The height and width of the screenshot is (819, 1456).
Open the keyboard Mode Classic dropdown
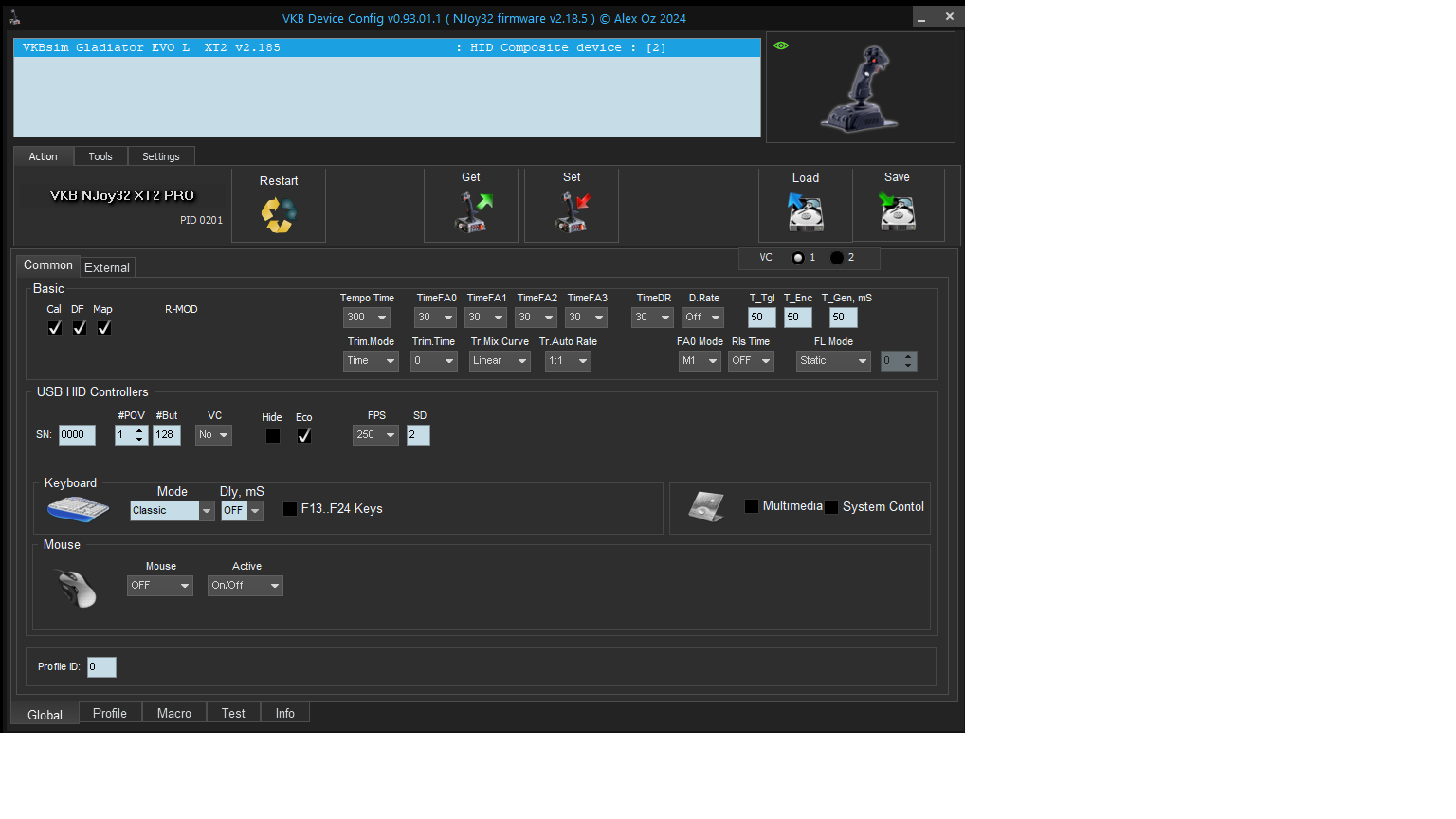172,511
